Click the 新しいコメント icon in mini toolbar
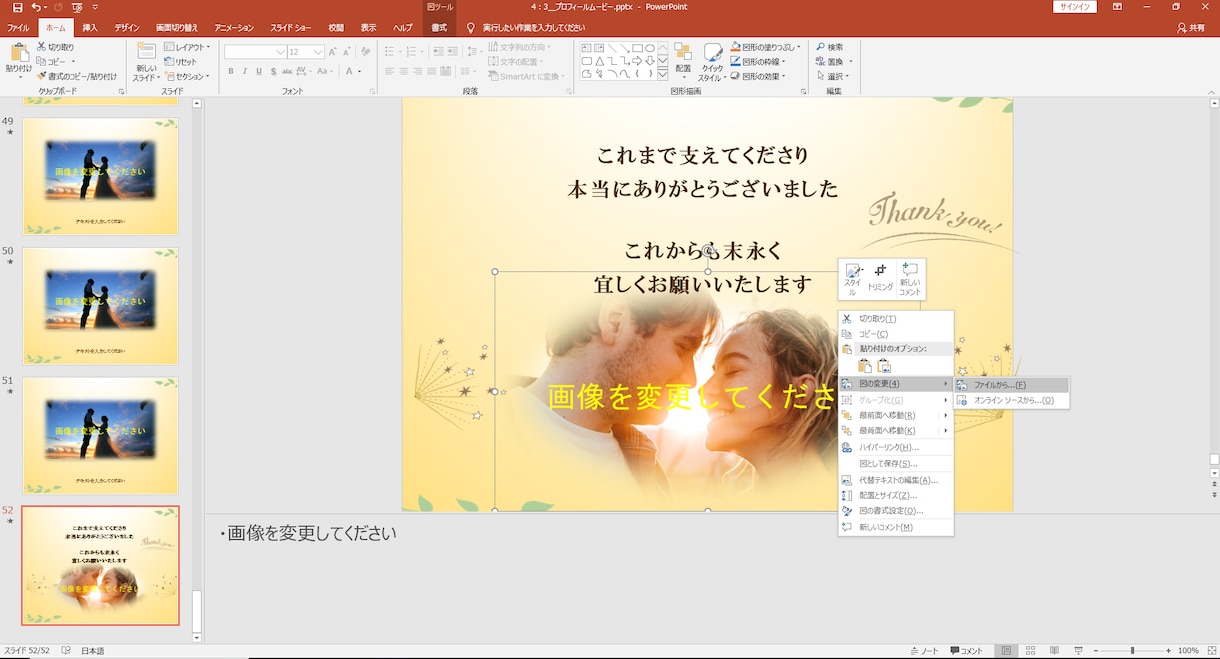 [910, 278]
